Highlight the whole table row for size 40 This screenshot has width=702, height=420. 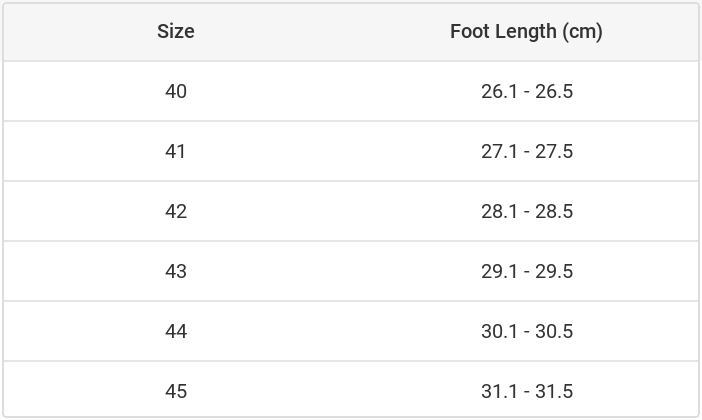click(x=350, y=91)
